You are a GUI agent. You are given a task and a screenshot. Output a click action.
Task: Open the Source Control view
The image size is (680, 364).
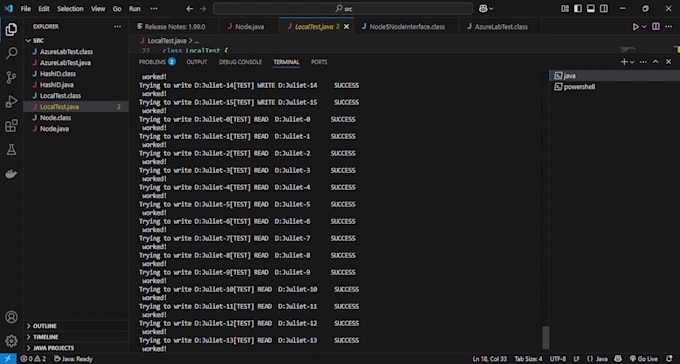(11, 78)
